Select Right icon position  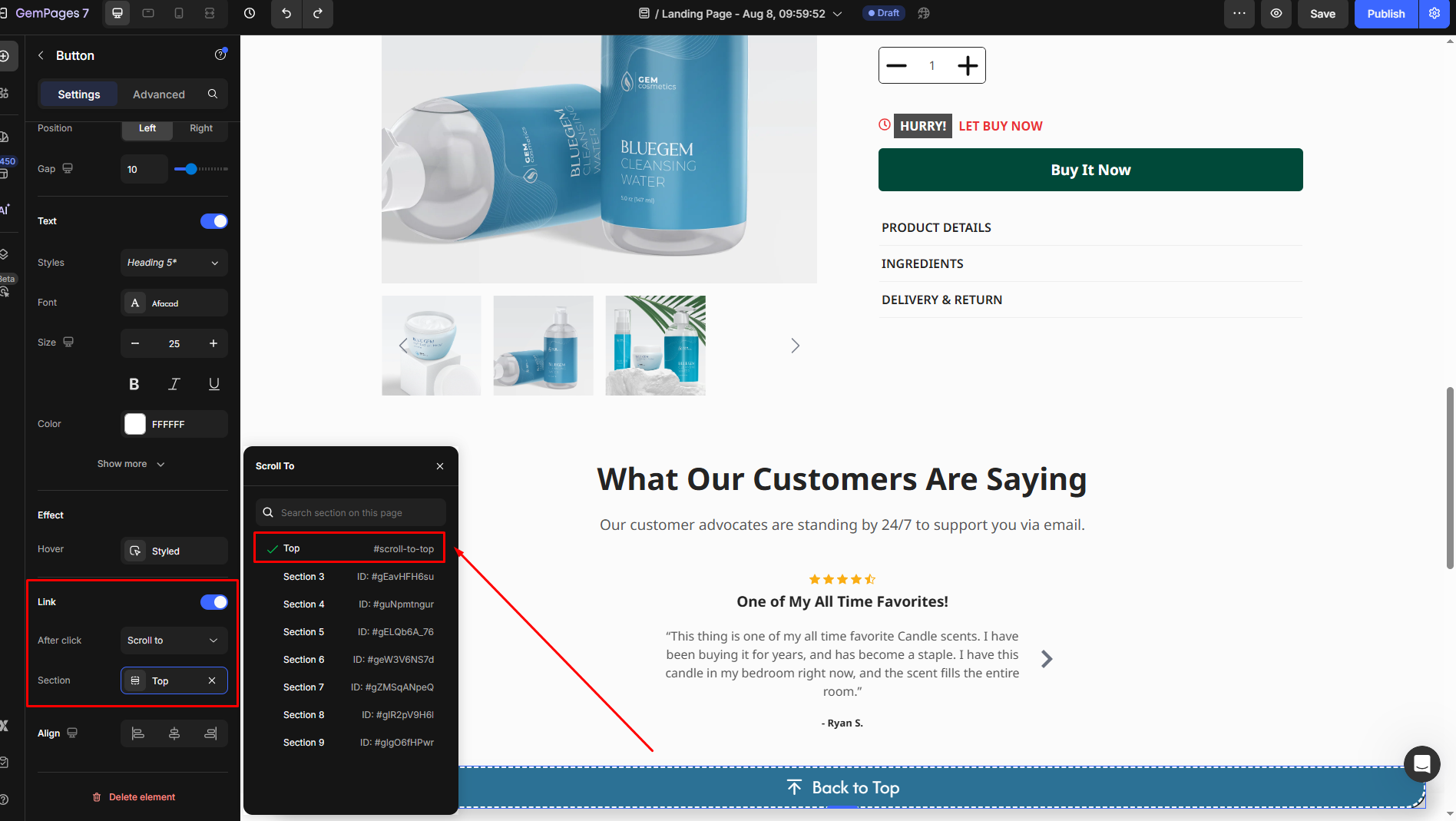(201, 128)
